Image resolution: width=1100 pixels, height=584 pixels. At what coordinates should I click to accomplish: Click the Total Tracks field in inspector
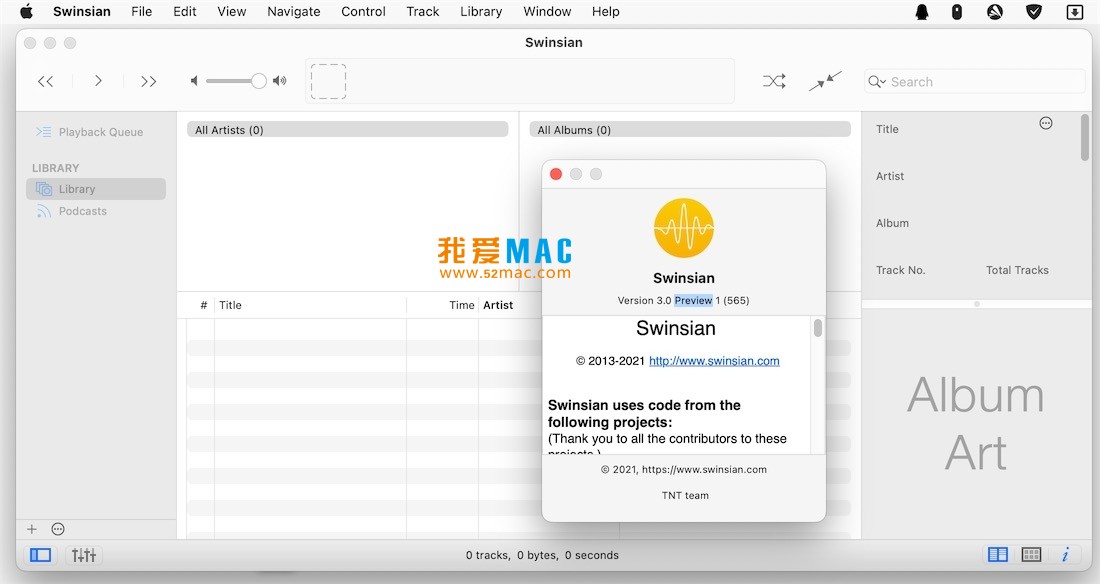coord(1017,270)
